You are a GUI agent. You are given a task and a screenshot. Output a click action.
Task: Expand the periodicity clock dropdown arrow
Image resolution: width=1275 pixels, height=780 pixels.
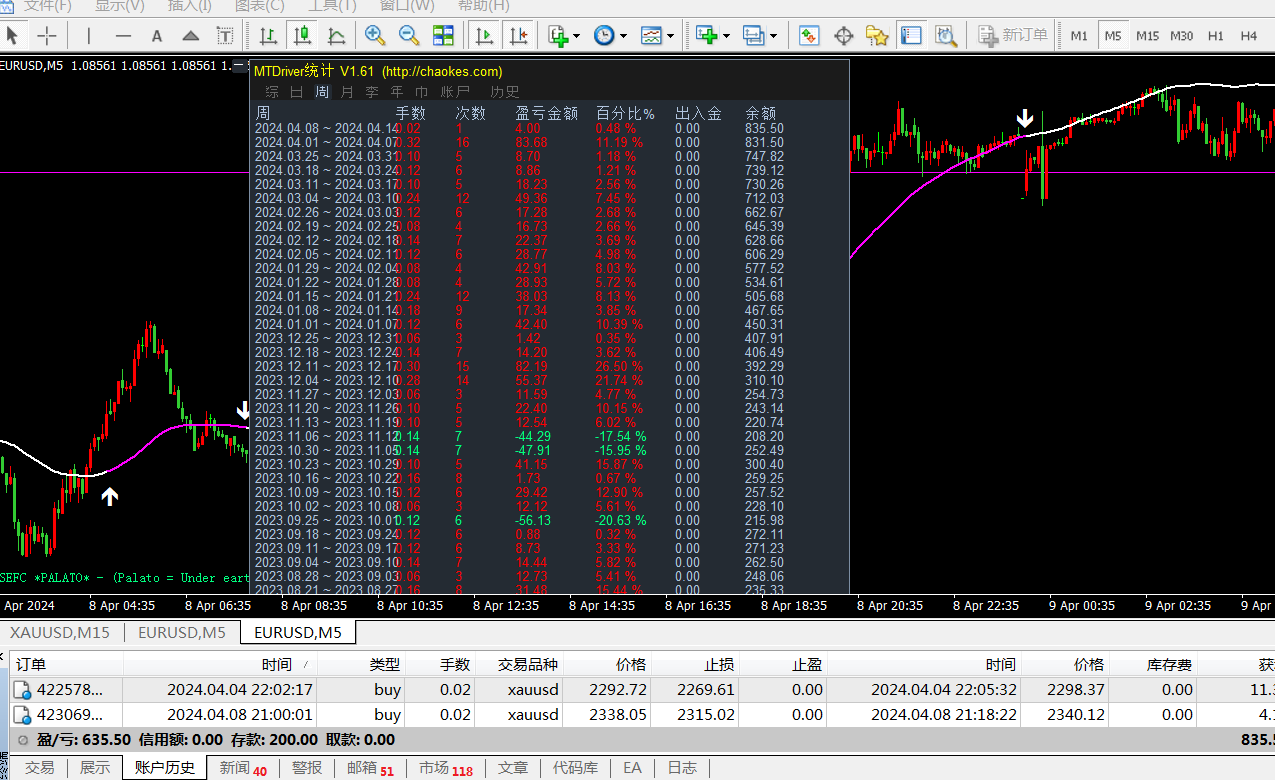tap(623, 36)
